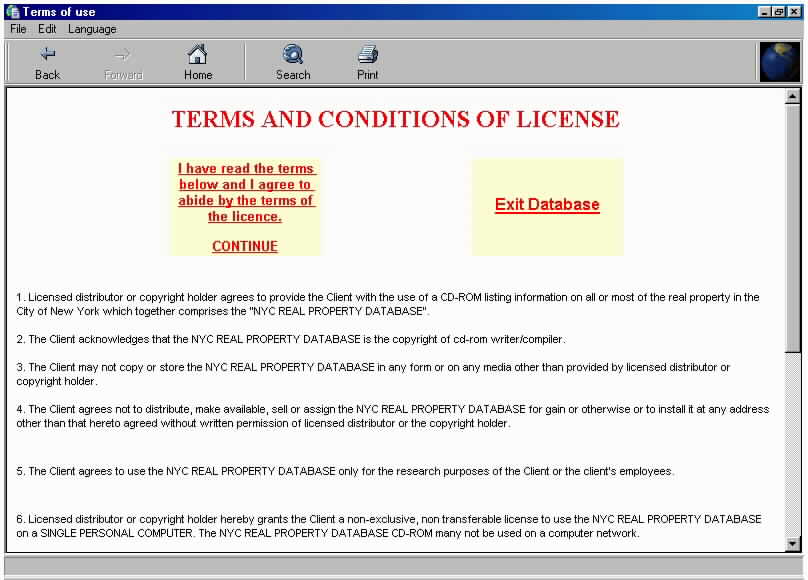Restore down the Terms of use window

click(779, 11)
